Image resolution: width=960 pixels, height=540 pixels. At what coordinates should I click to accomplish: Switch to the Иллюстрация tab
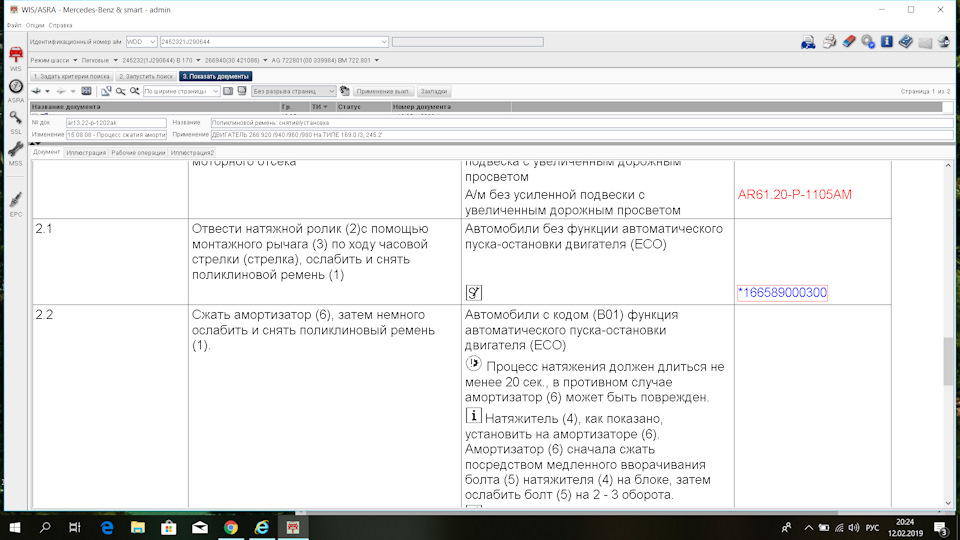[x=86, y=152]
